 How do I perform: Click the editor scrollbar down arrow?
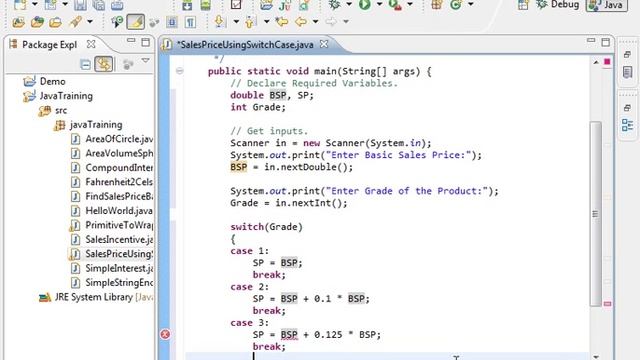pyautogui.click(x=596, y=356)
